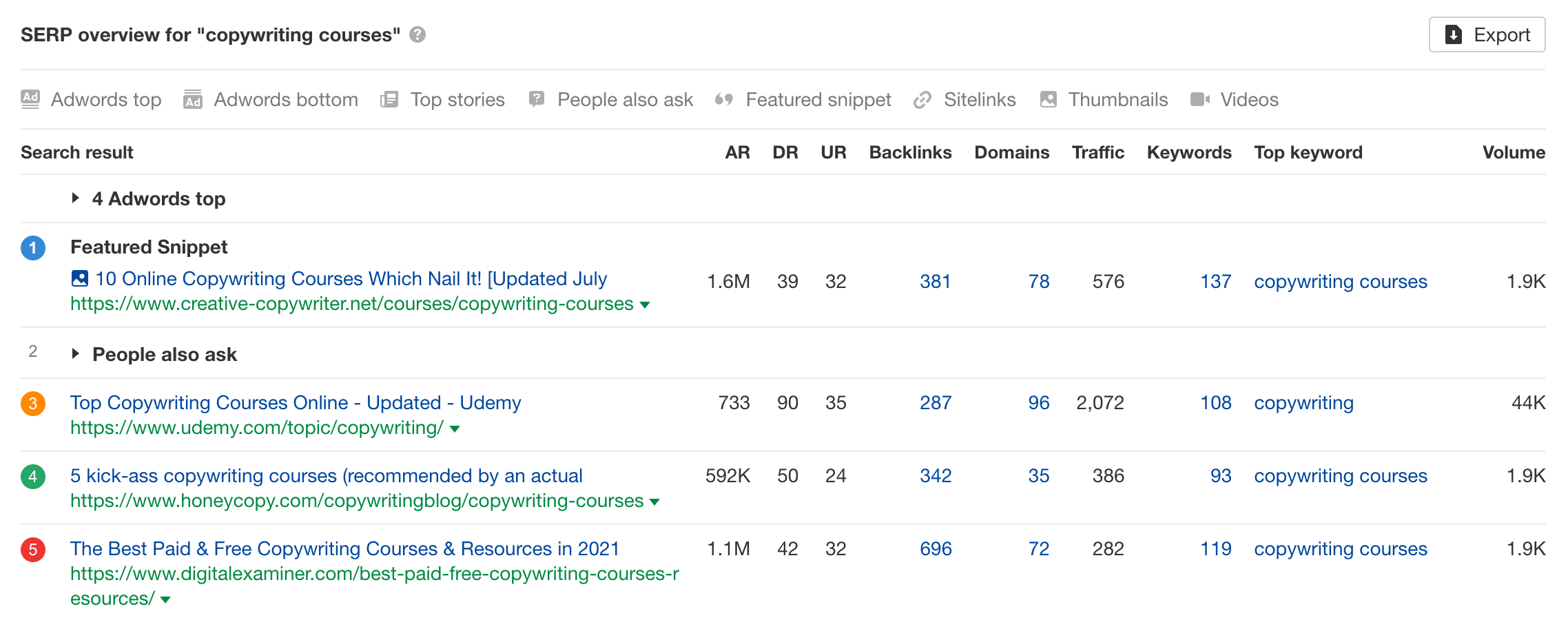Screen dimensions: 1568x620
Task: Click AR value 1.6M in featured snippet row
Action: click(729, 281)
